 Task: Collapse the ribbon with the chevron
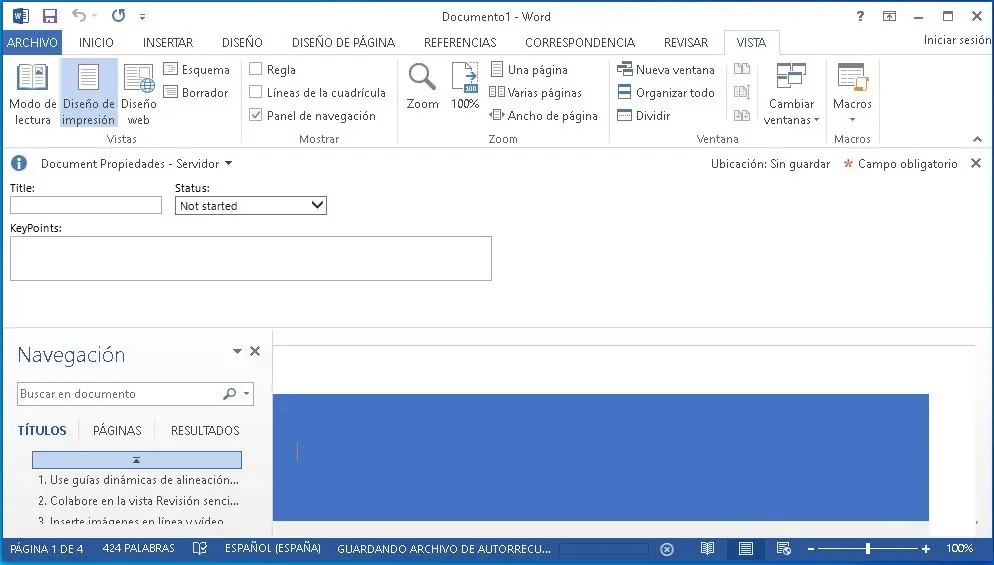(977, 139)
